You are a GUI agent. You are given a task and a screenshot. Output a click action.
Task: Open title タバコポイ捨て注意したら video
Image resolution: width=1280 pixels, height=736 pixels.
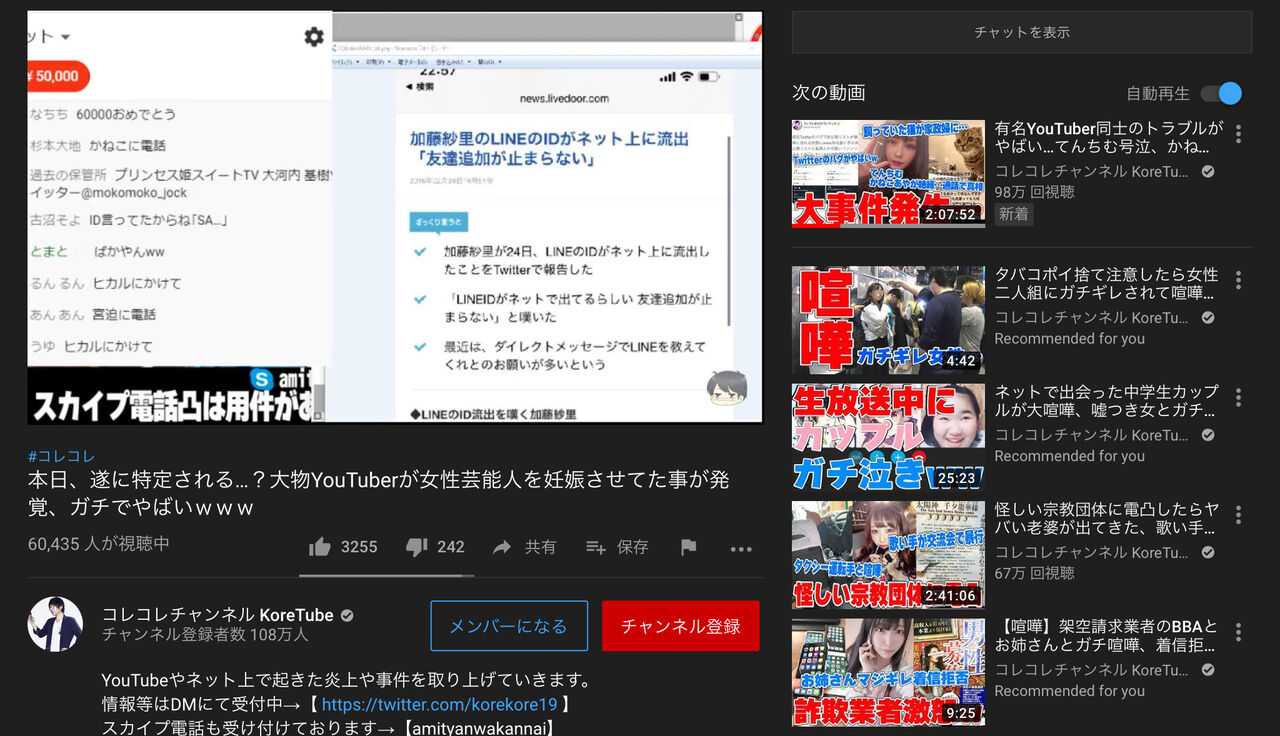coord(1106,283)
